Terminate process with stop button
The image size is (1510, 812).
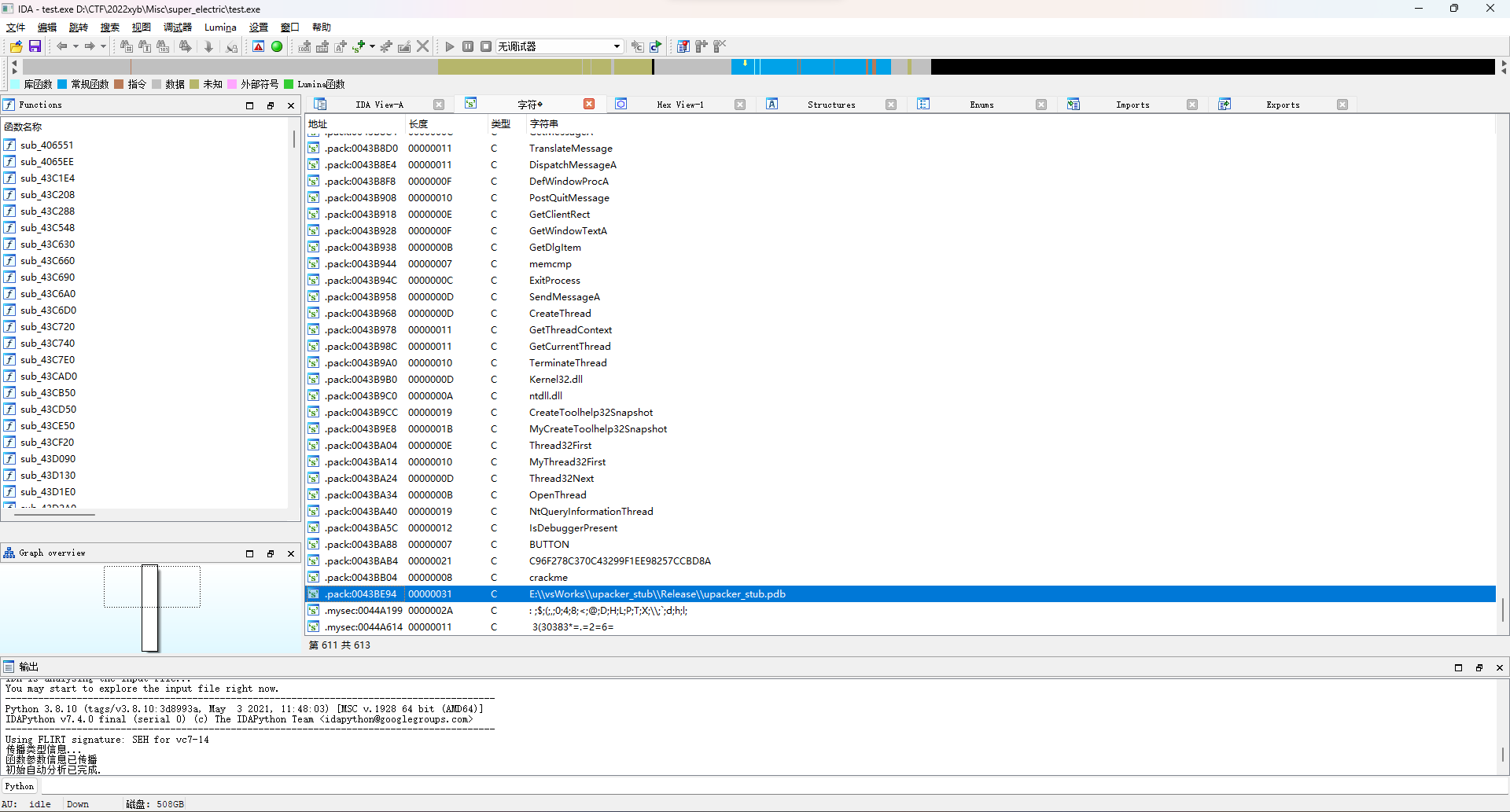(x=486, y=46)
